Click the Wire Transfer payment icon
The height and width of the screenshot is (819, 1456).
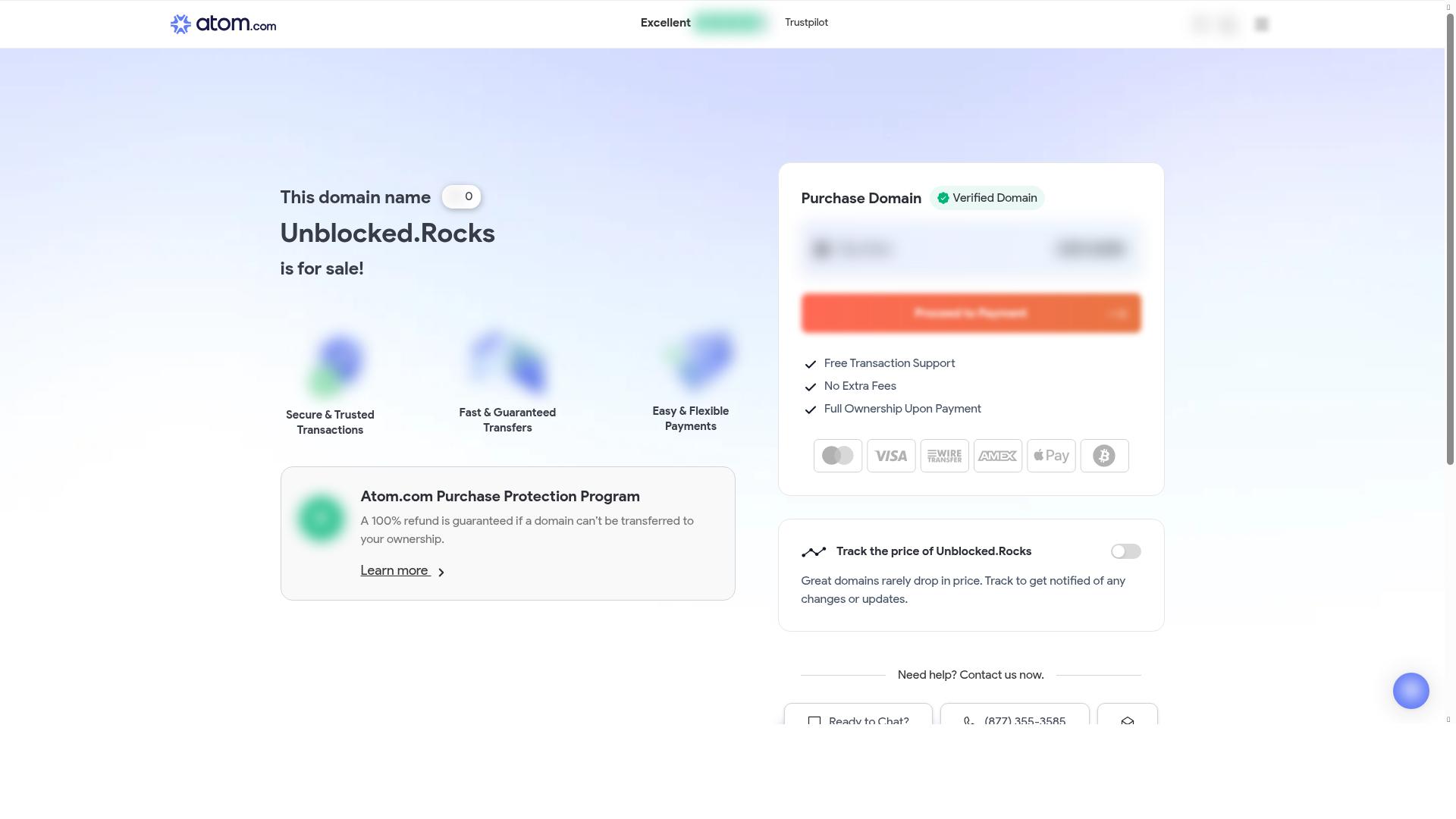point(944,456)
